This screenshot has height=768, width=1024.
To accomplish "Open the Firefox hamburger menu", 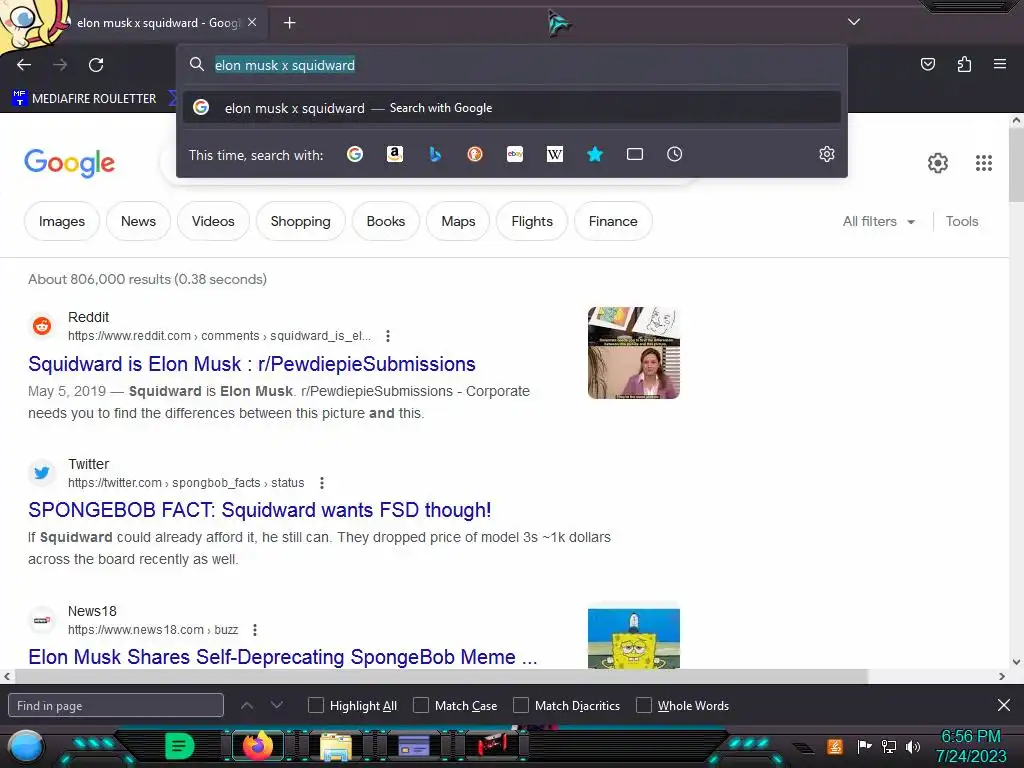I will [x=1000, y=64].
